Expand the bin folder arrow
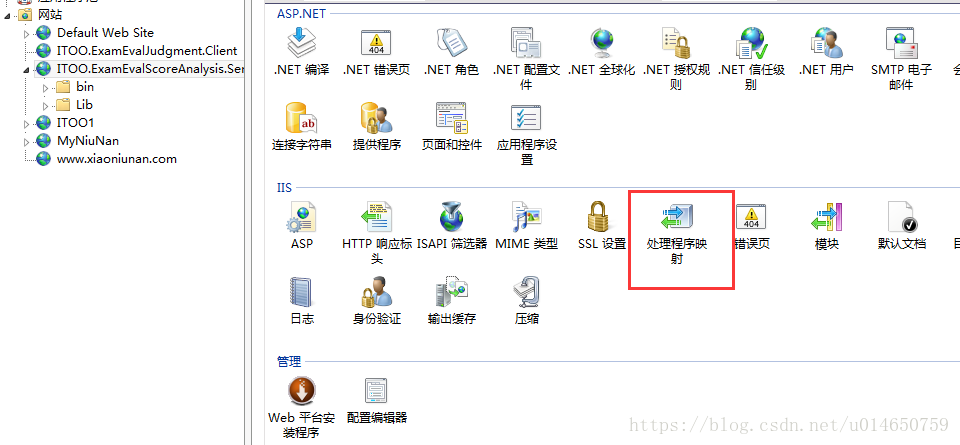The width and height of the screenshot is (960, 445). 46,88
